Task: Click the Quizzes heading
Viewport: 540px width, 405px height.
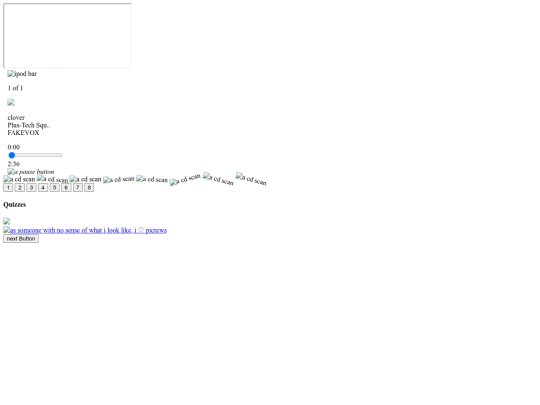Action: click(x=15, y=205)
